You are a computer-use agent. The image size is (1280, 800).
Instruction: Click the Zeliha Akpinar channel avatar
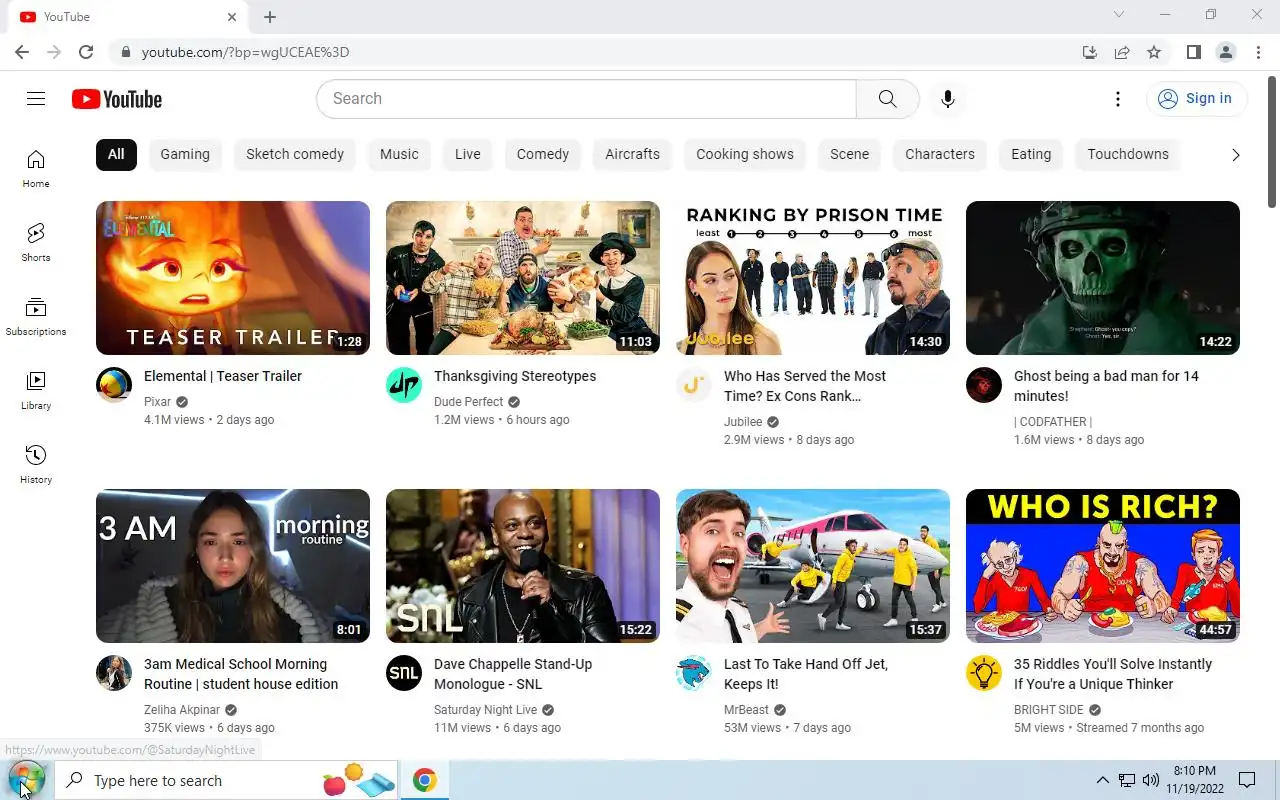pyautogui.click(x=114, y=673)
